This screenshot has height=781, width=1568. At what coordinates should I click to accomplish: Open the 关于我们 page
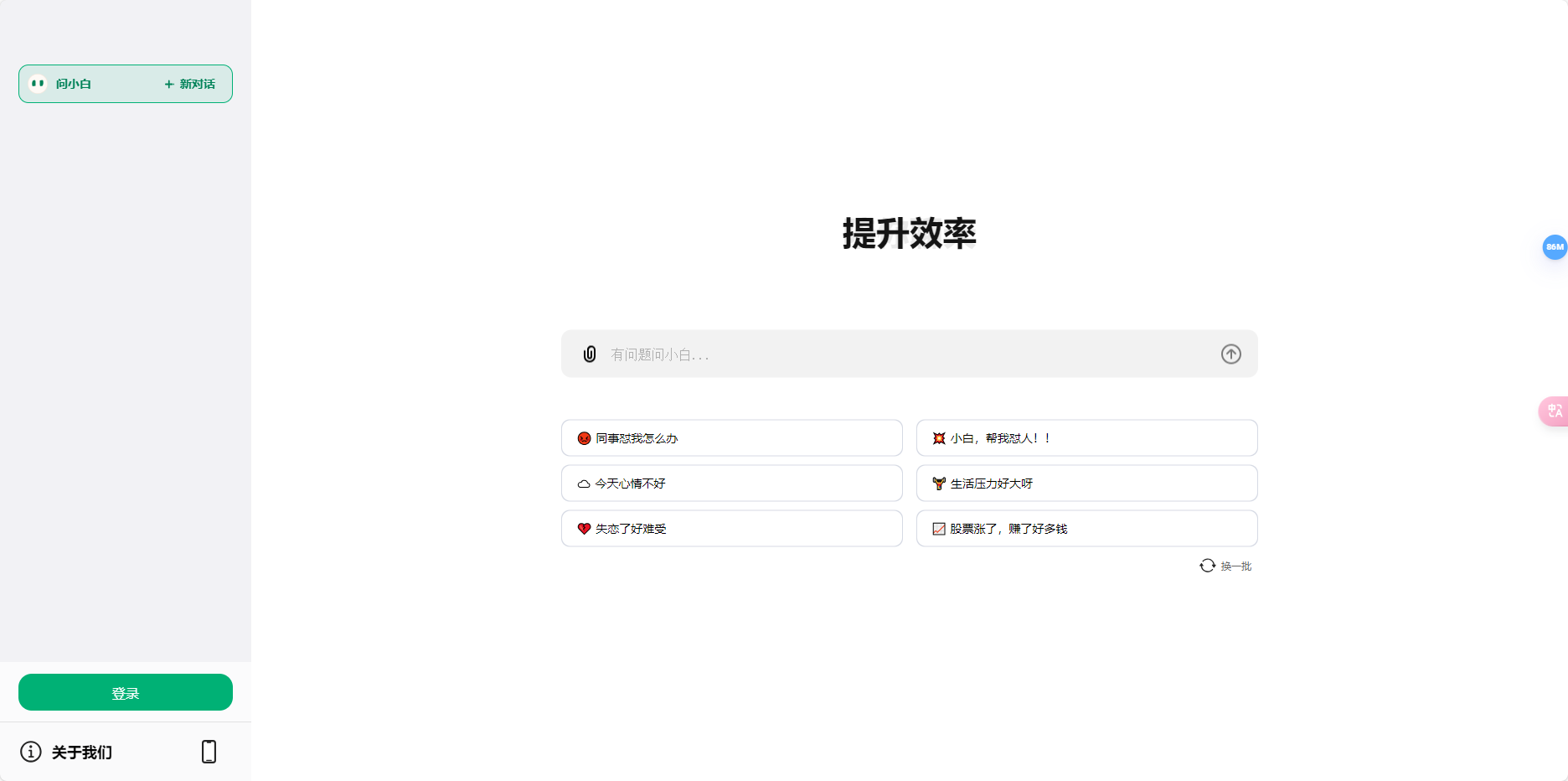click(x=80, y=752)
